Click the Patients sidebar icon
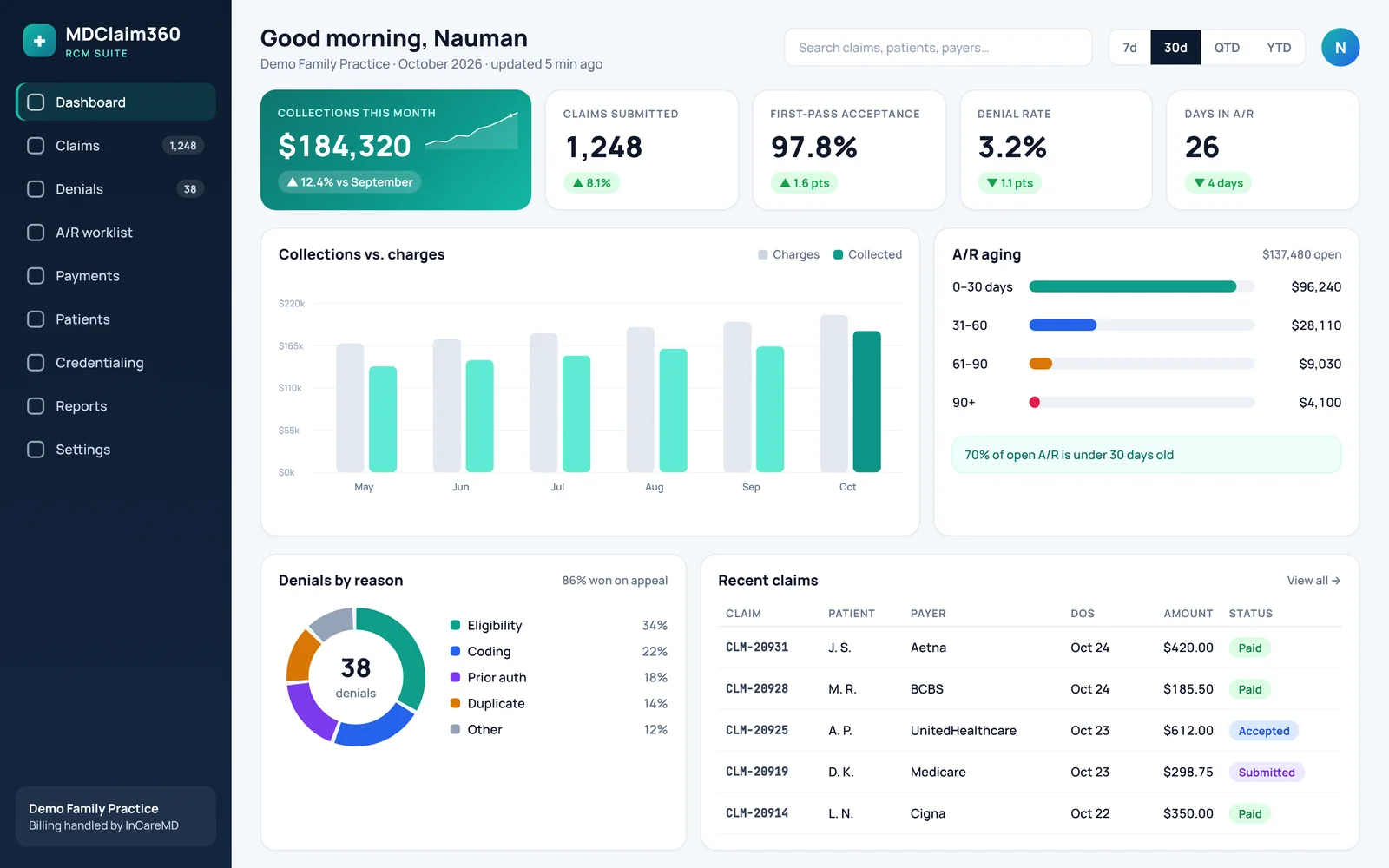 36,319
